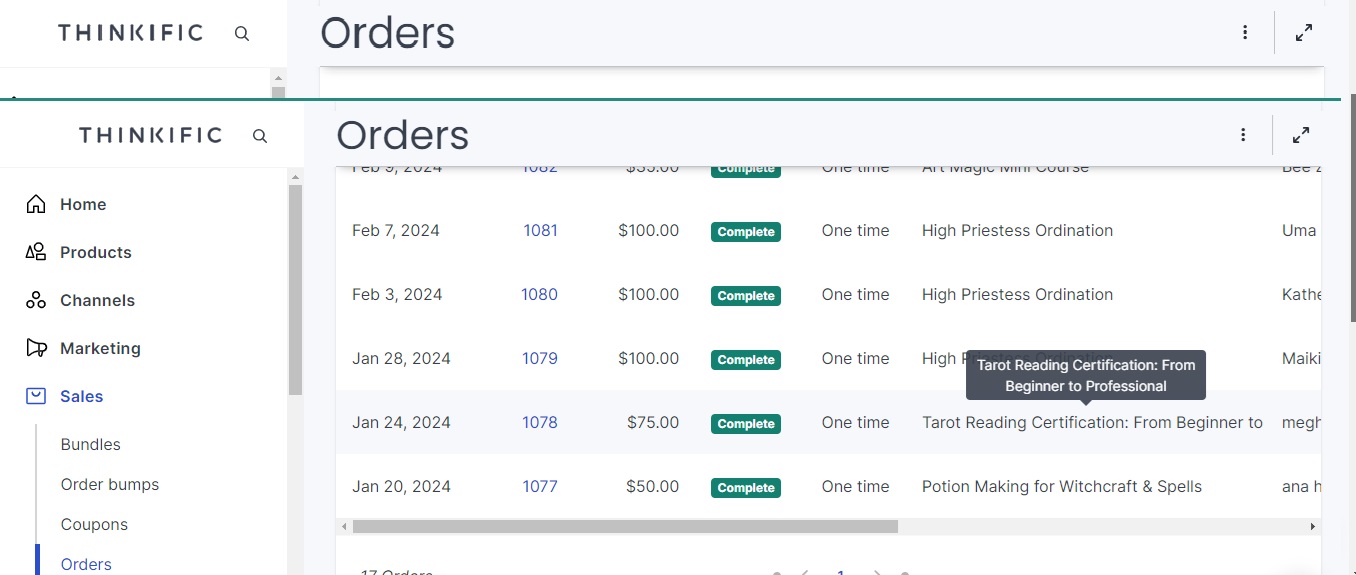Click Complete status badge for order 1080

pyautogui.click(x=746, y=295)
